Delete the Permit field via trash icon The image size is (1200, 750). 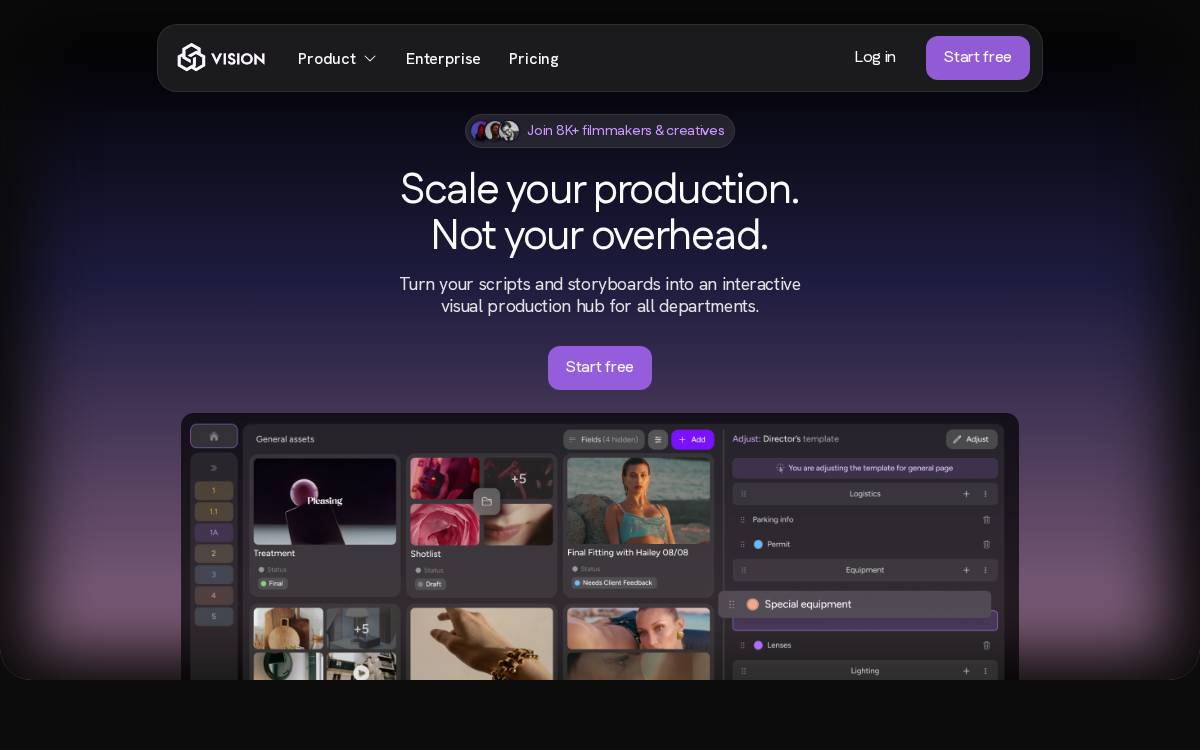click(987, 545)
